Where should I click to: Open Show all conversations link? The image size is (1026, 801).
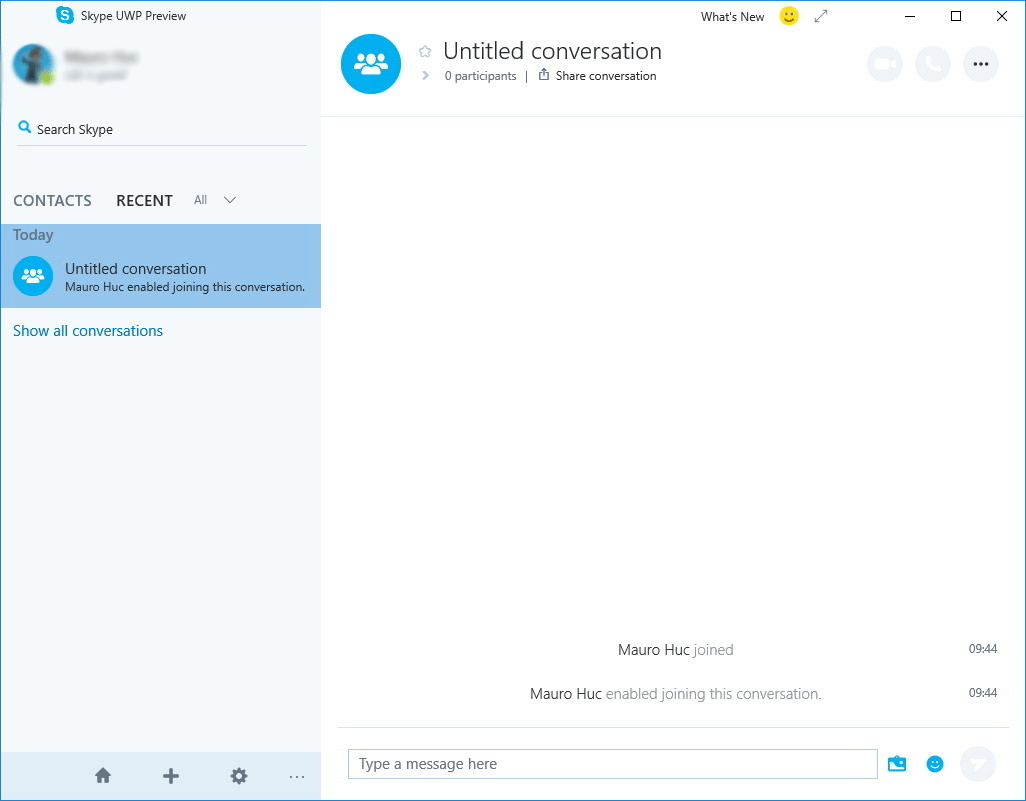[x=88, y=331]
